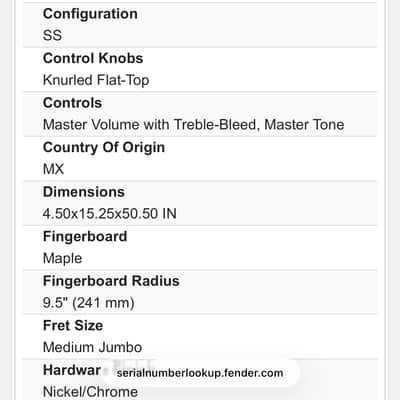Select the Country Of Origin heading
Viewport: 400px width, 400px height.
point(104,147)
